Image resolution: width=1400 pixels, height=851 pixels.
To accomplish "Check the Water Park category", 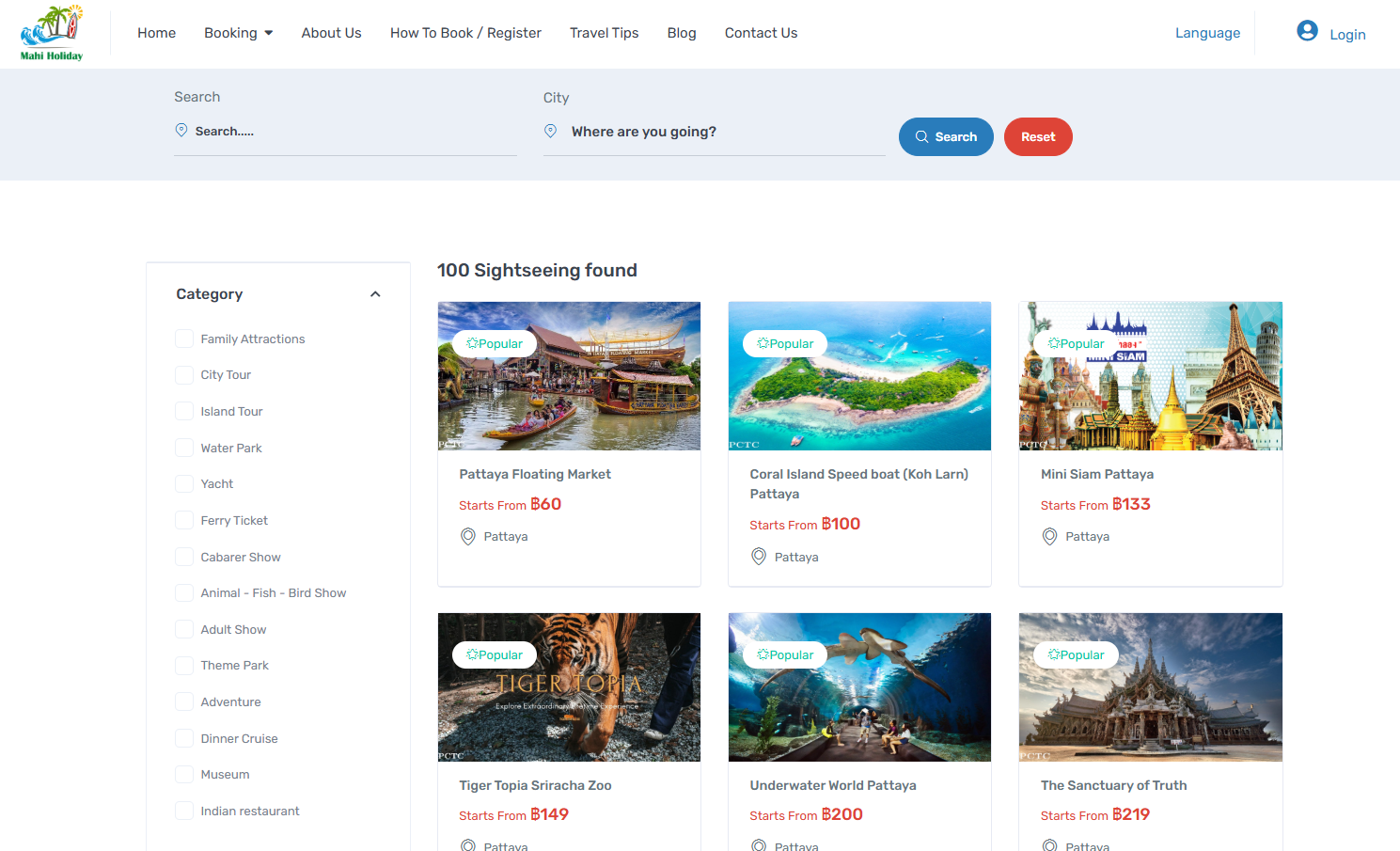I will [184, 448].
